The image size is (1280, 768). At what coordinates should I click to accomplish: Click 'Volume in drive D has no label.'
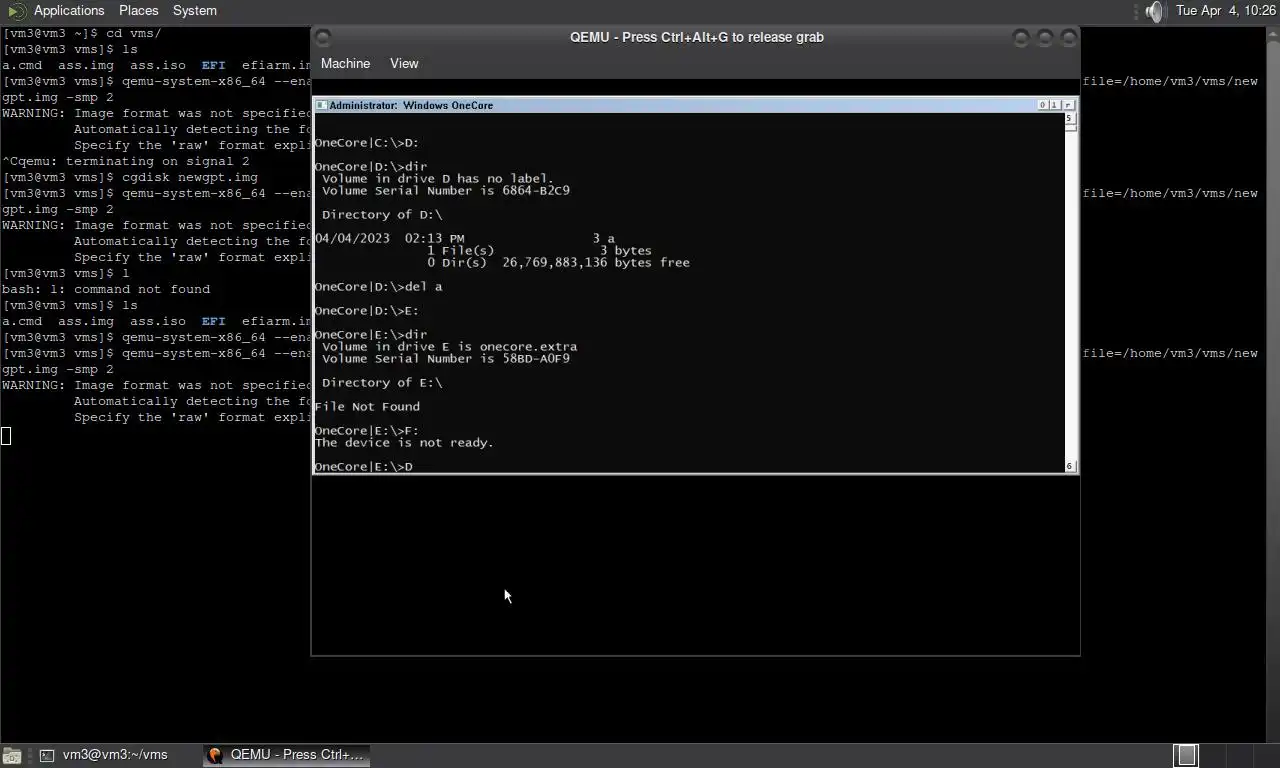(x=437, y=178)
